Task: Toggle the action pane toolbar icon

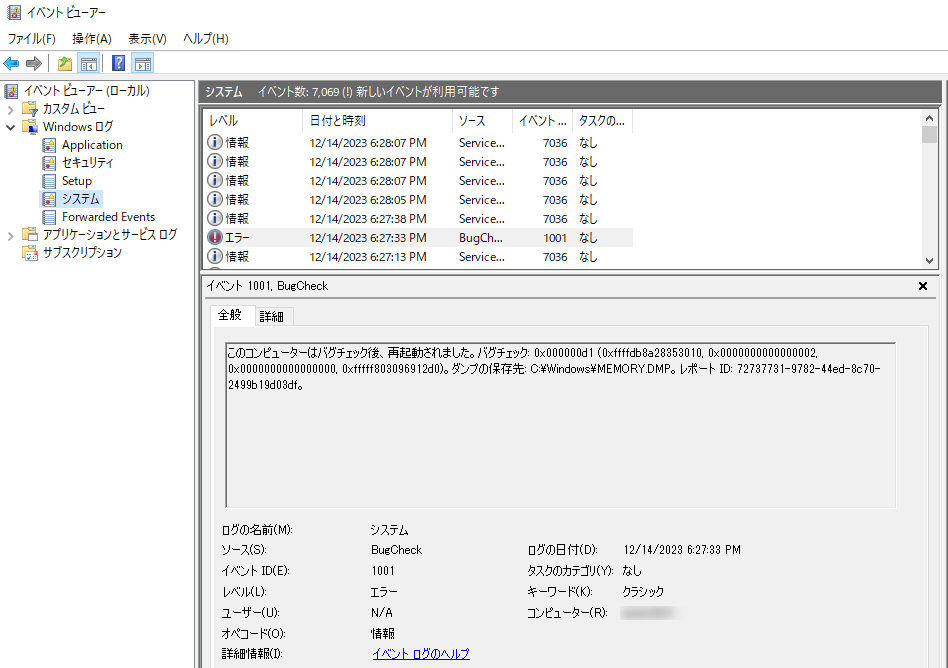Action: [143, 63]
